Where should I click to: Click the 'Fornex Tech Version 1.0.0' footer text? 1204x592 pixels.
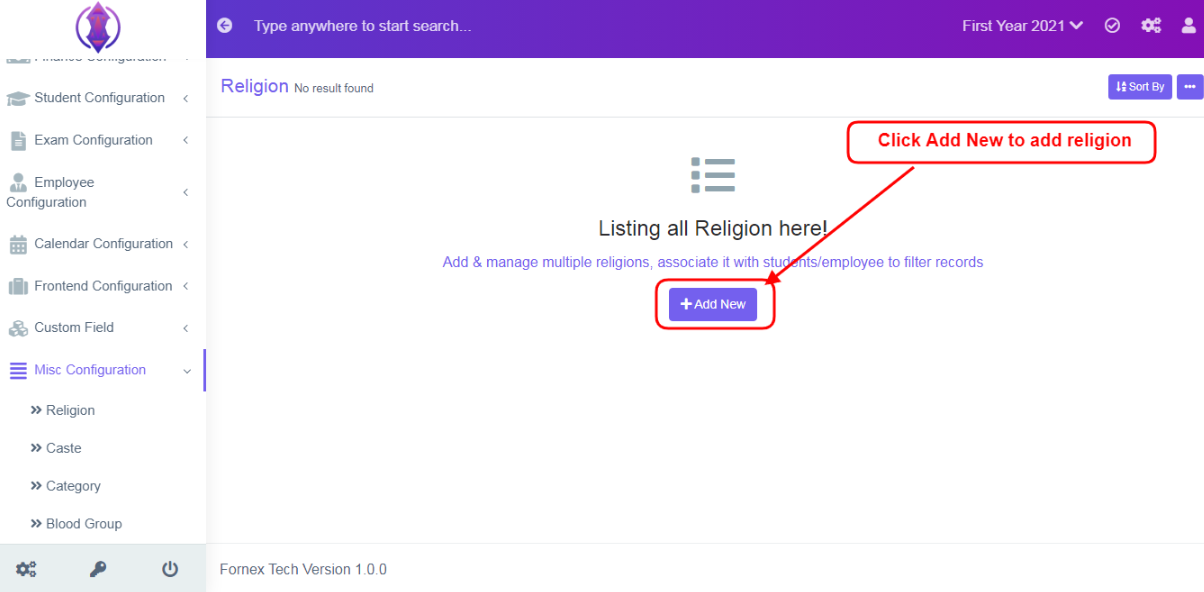pyautogui.click(x=303, y=569)
